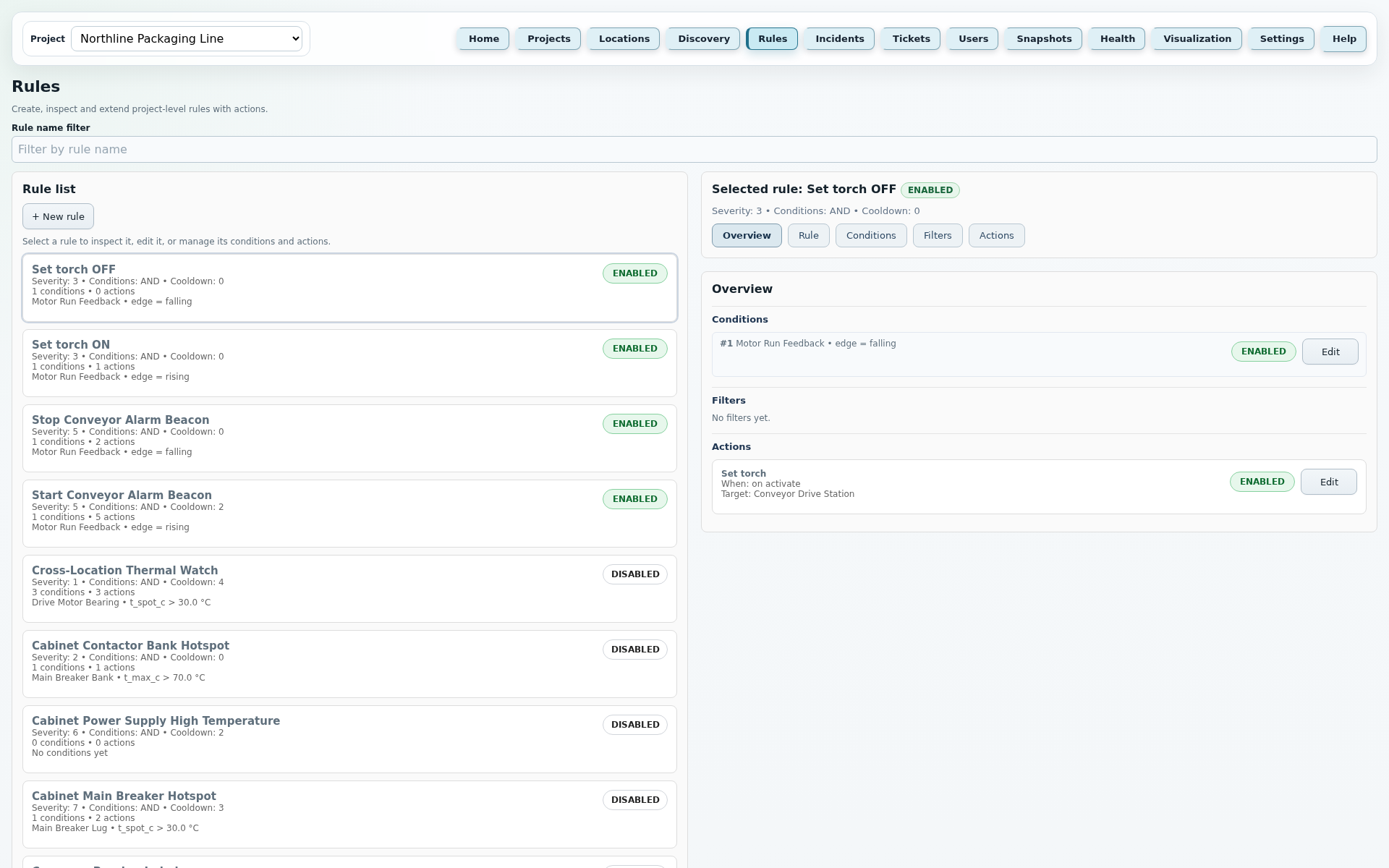
Task: Click DISABLED badge on Cabinet Main Breaker Hotspot
Action: (x=634, y=800)
